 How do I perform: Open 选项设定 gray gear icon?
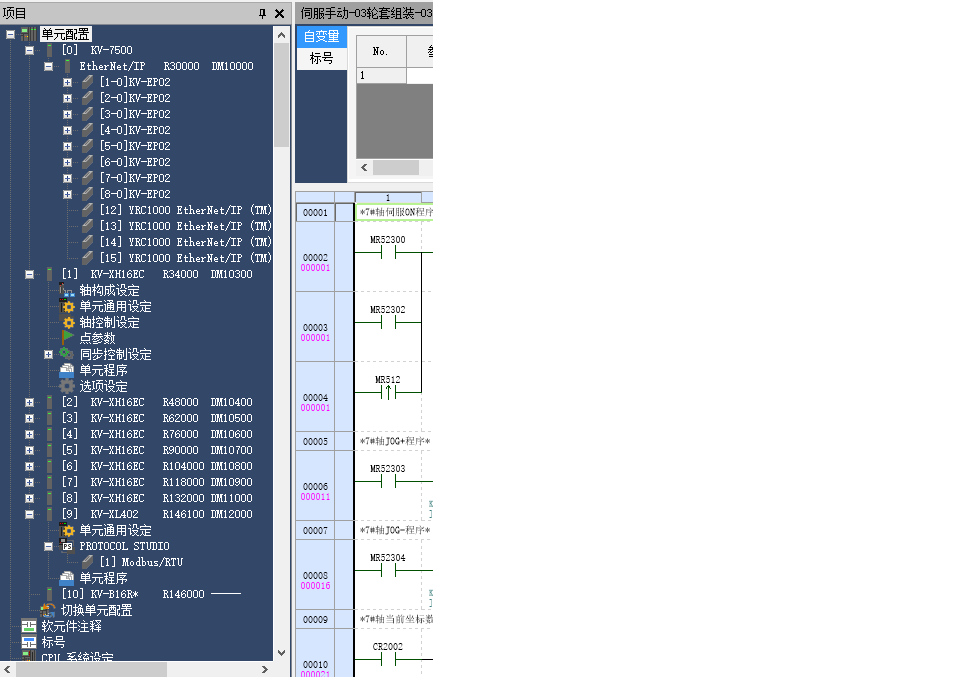coord(67,386)
